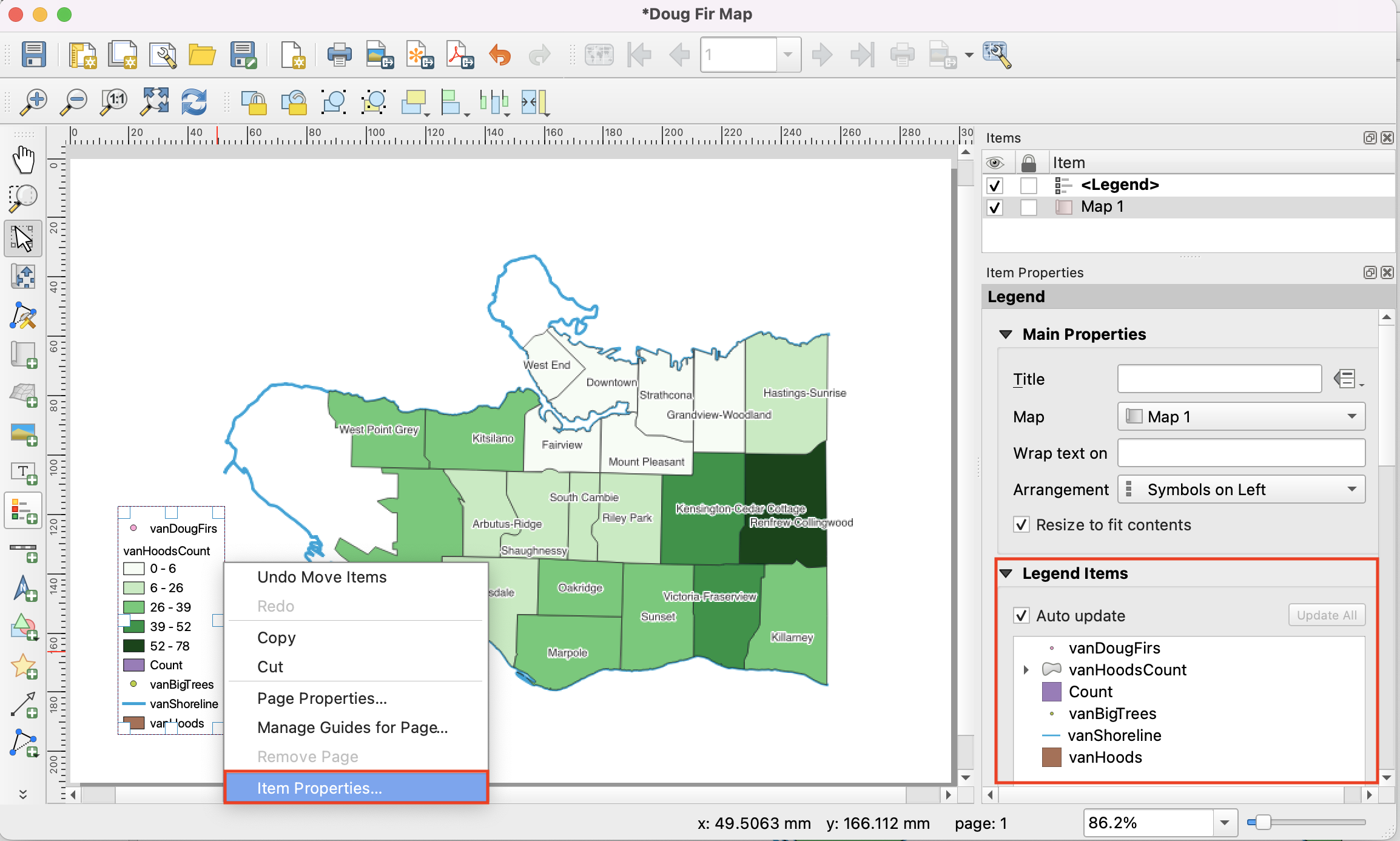Open the Arrangement Symbols on Left dropdown

coord(1241,490)
